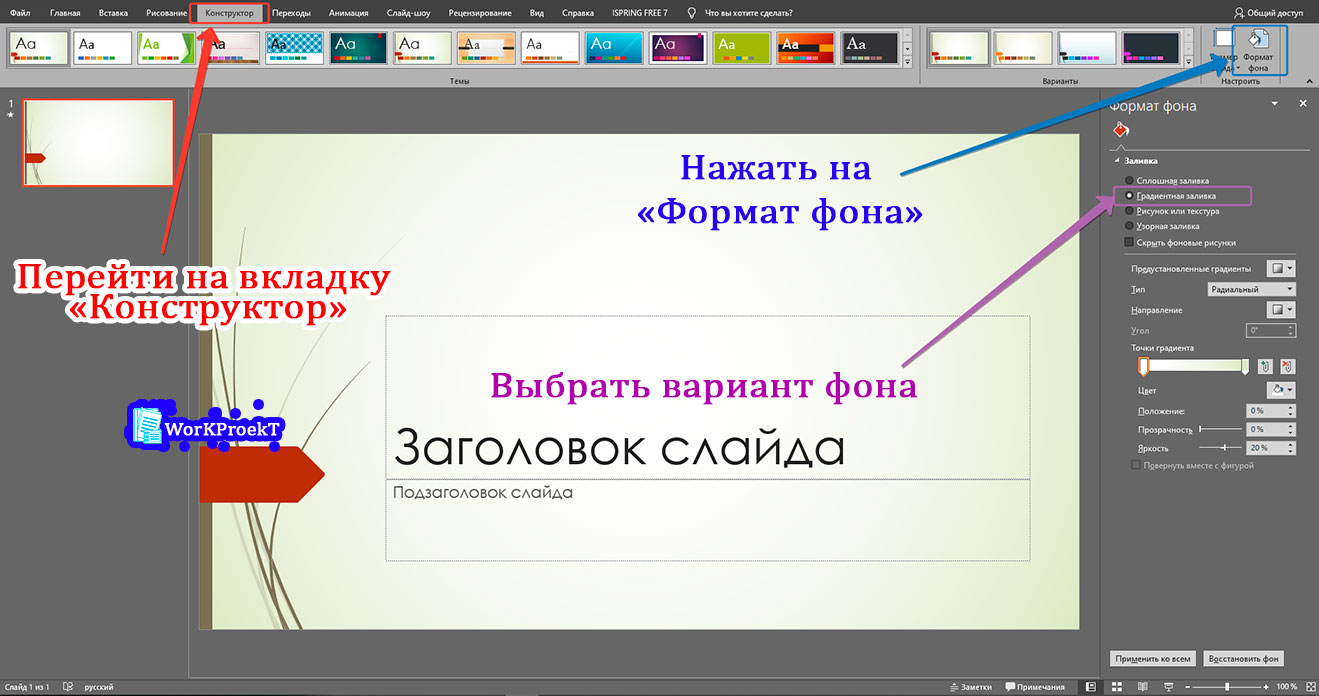Add a gradient stop with the add-stop icon
Screen dimensions: 1319x696
tap(1265, 364)
